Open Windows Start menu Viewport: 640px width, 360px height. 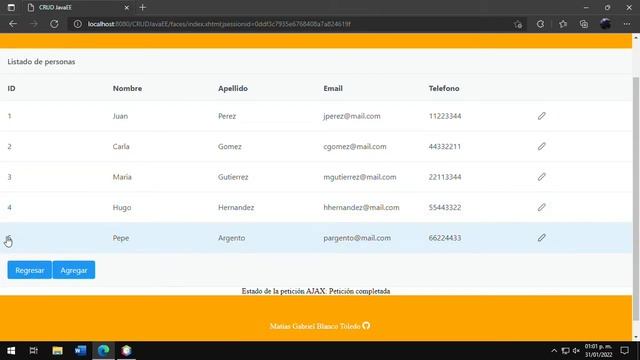(x=11, y=351)
